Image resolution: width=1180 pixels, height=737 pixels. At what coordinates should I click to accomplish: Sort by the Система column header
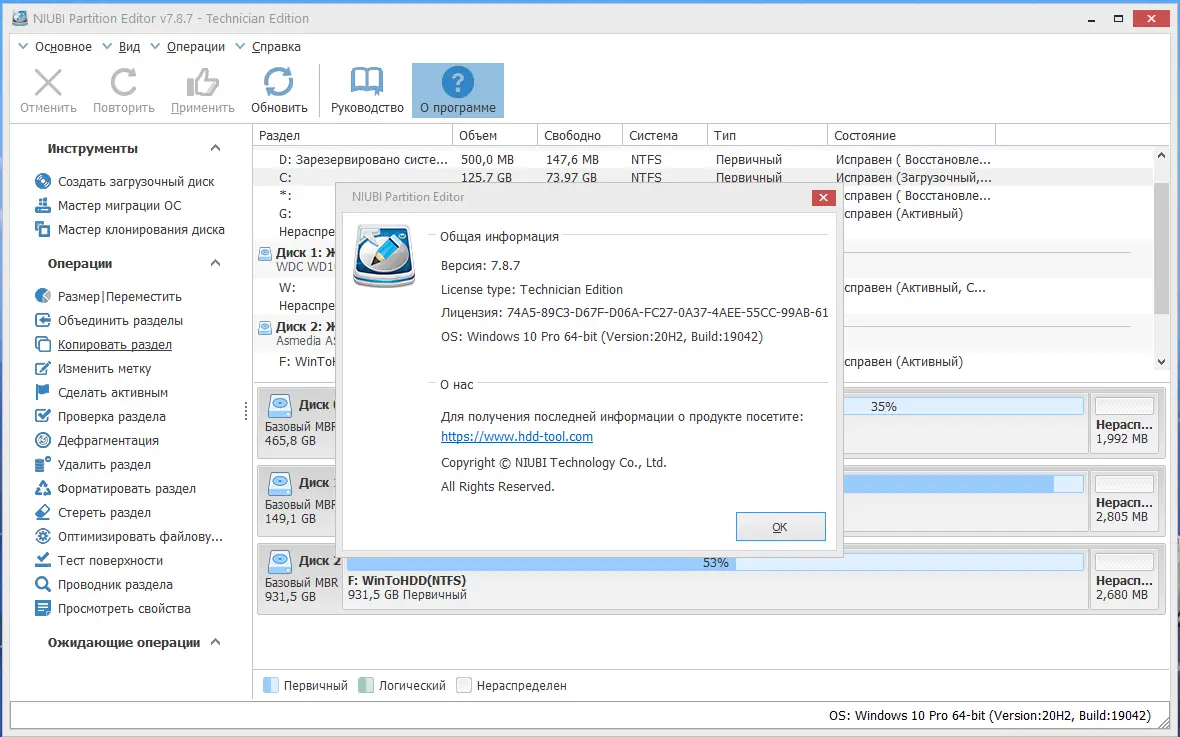(x=665, y=136)
